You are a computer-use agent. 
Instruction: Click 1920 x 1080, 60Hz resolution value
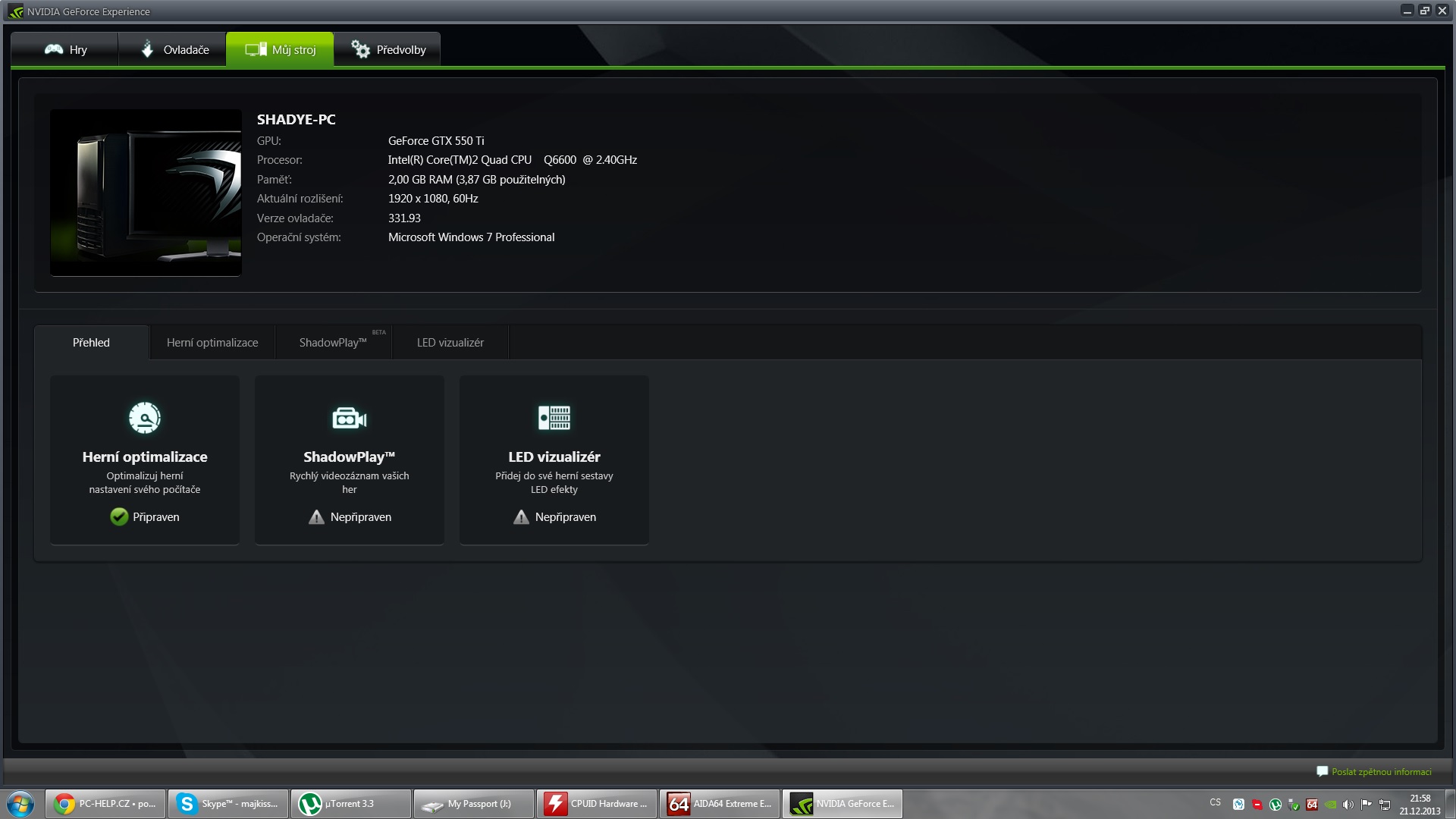433,199
